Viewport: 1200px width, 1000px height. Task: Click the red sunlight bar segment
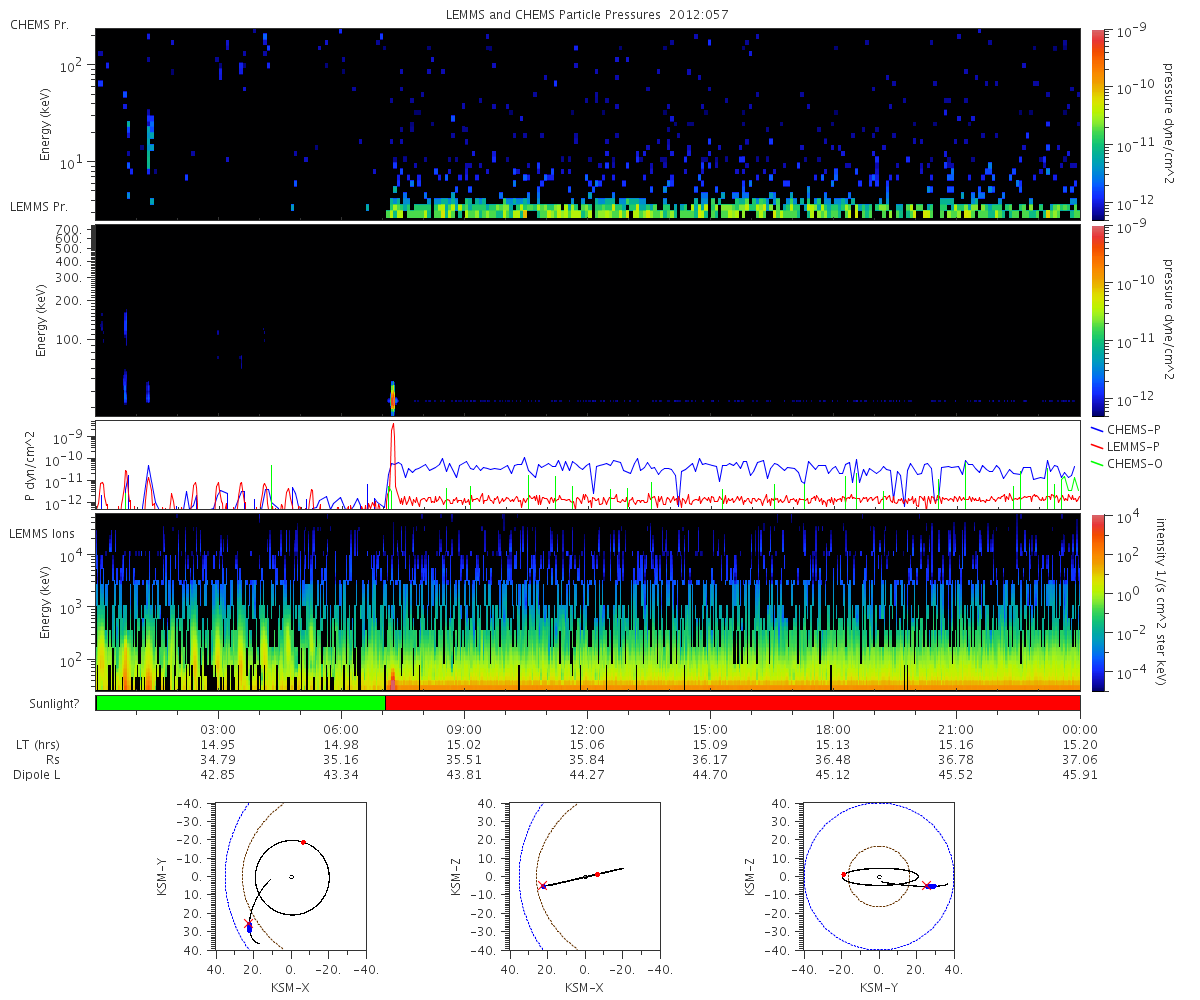pyautogui.click(x=733, y=703)
